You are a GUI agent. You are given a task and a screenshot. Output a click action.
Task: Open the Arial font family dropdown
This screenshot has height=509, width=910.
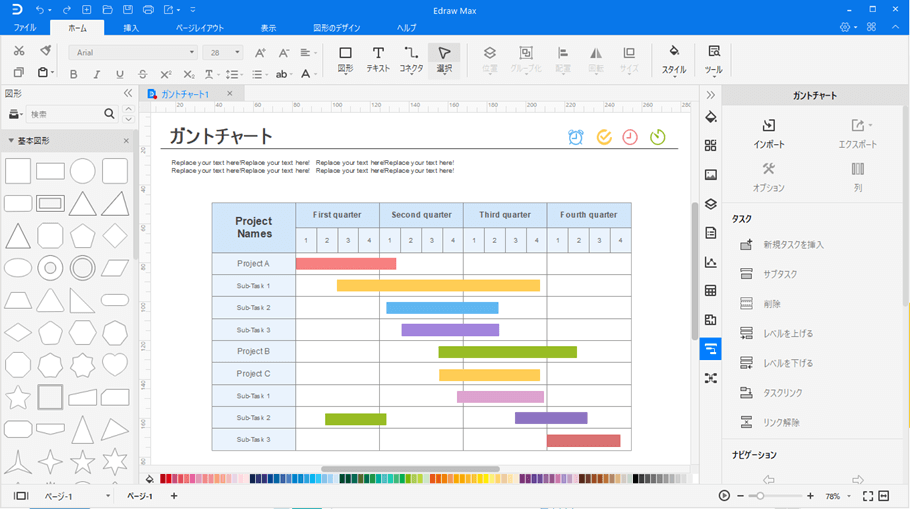pos(135,52)
